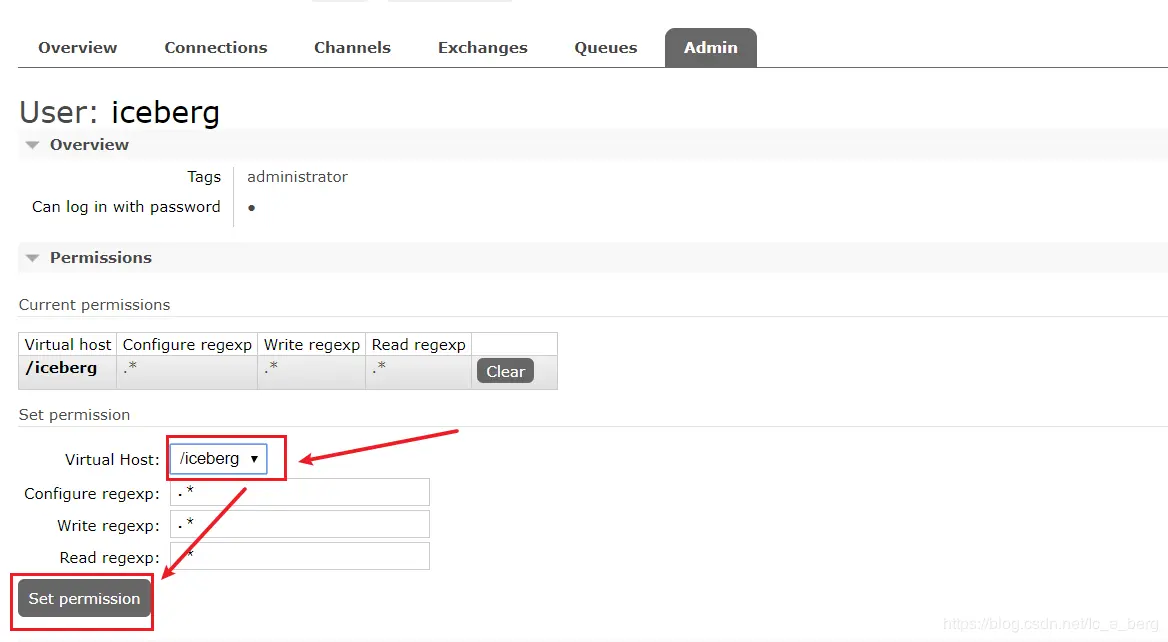Image resolution: width=1168 pixels, height=642 pixels.
Task: Open the Virtual Host dropdown
Action: (x=218, y=459)
